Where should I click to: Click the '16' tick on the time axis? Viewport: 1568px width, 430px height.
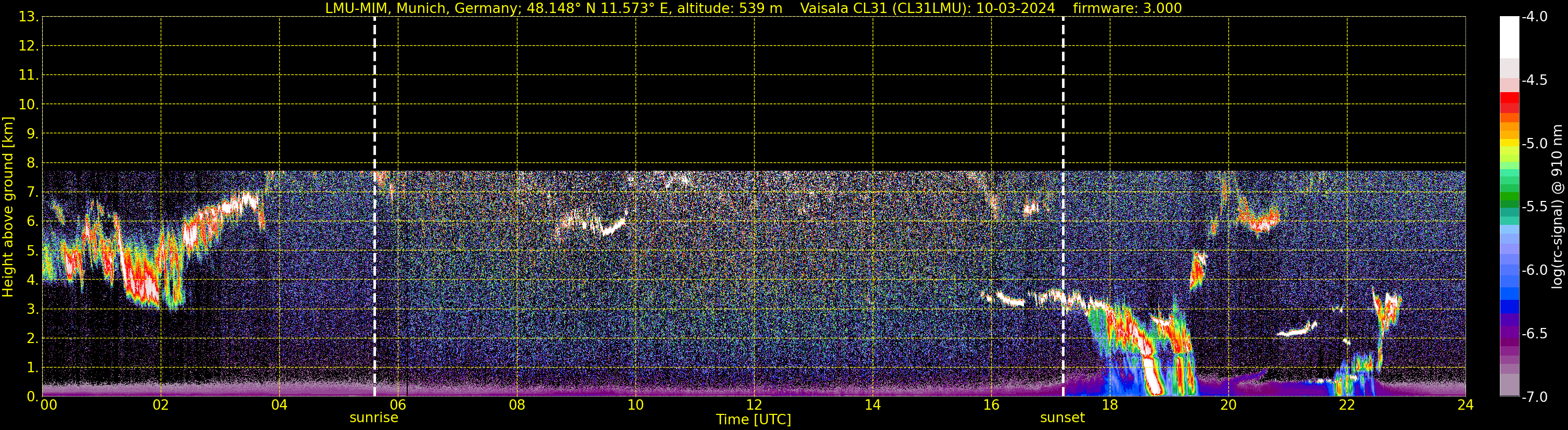click(x=992, y=405)
